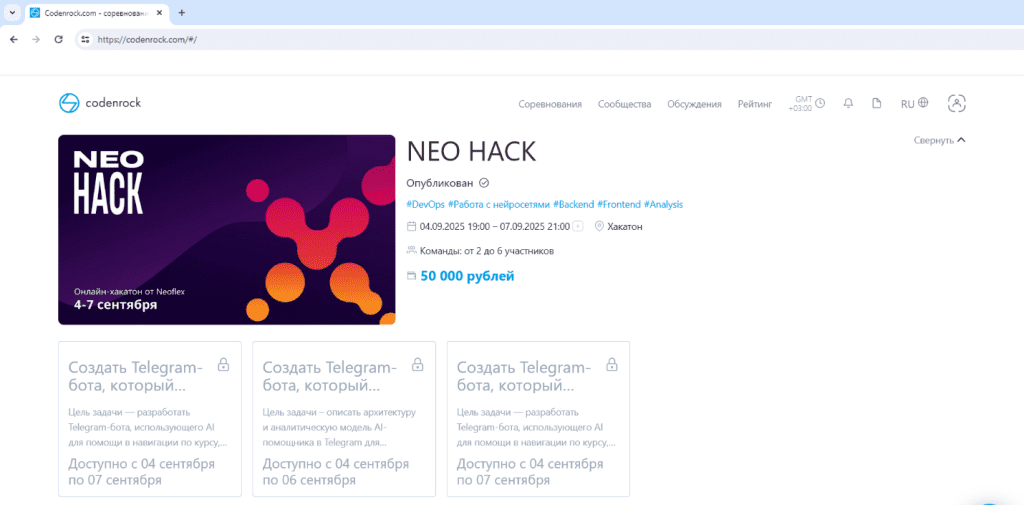Screen dimensions: 1024x505
Task: Click the lock icon on first task card
Action: (223, 365)
